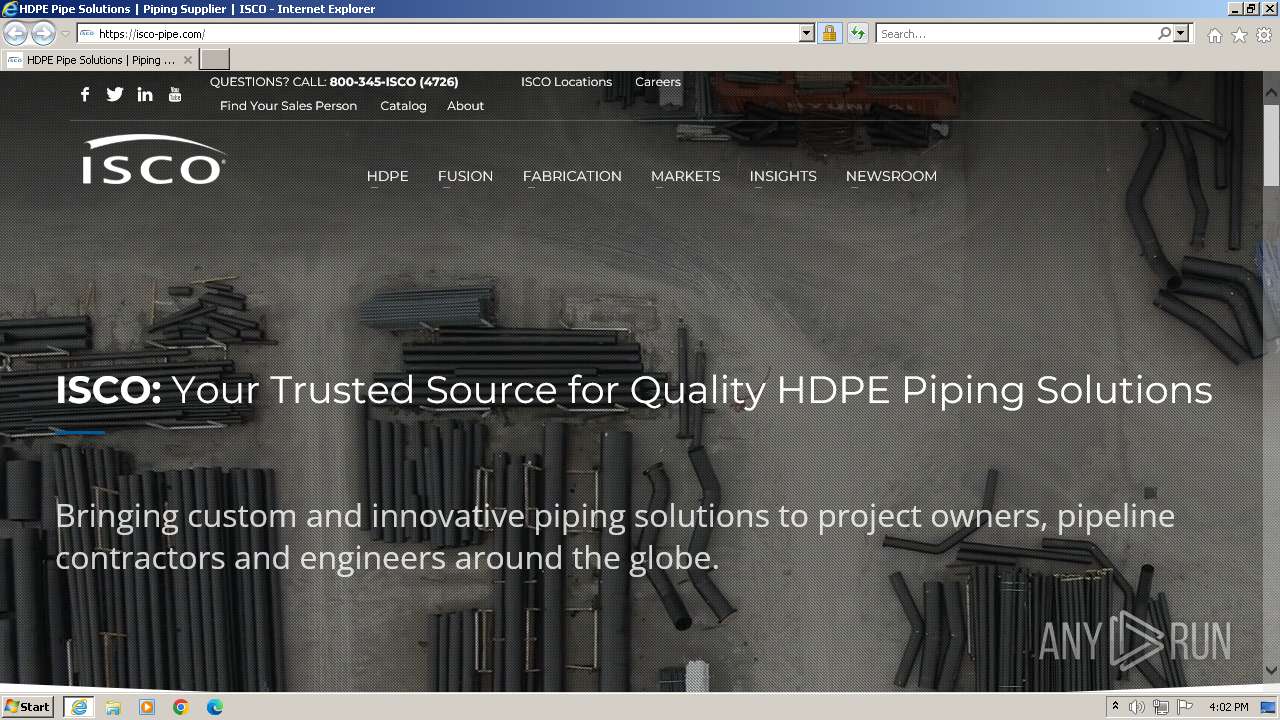Click the security lock icon

pyautogui.click(x=829, y=33)
